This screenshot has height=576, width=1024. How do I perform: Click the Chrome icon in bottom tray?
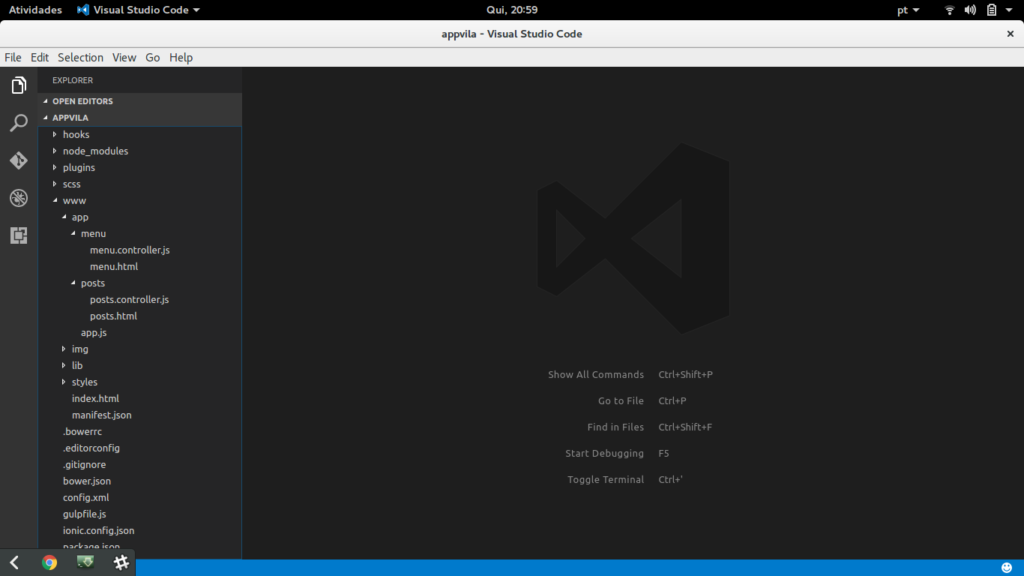coord(49,563)
